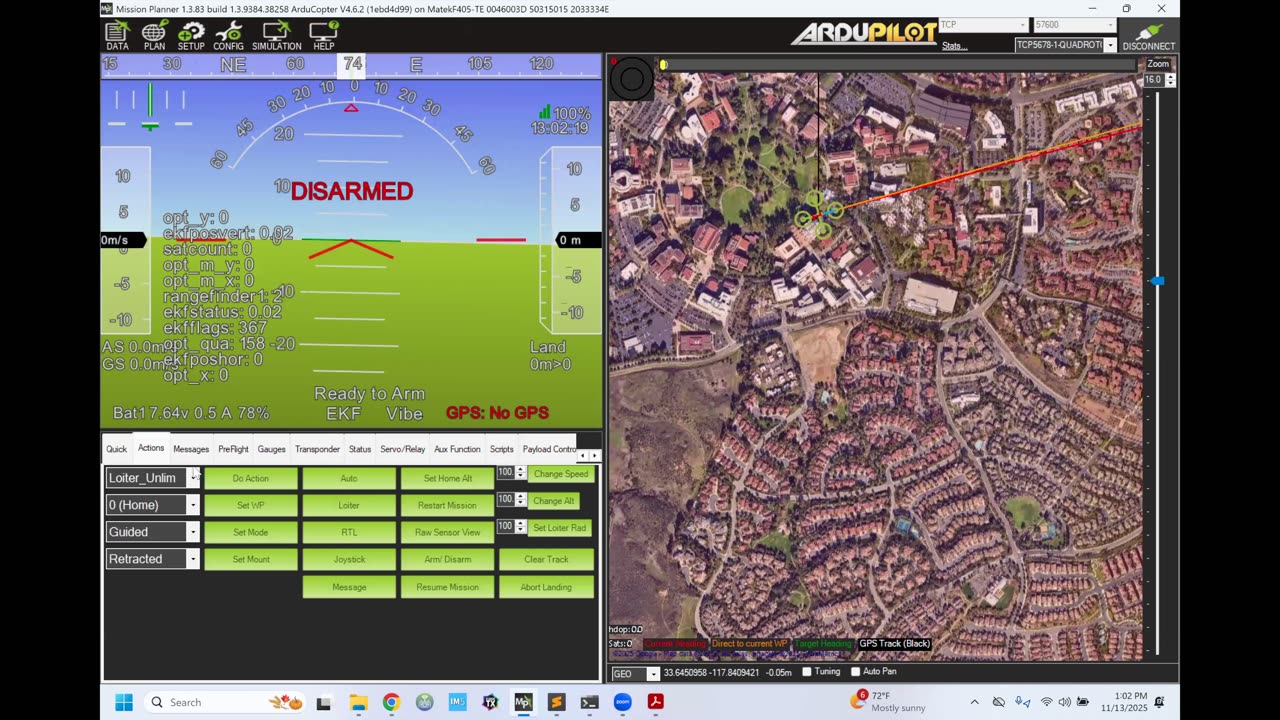Image resolution: width=1280 pixels, height=720 pixels.
Task: Click the Clear Track button
Action: point(546,559)
